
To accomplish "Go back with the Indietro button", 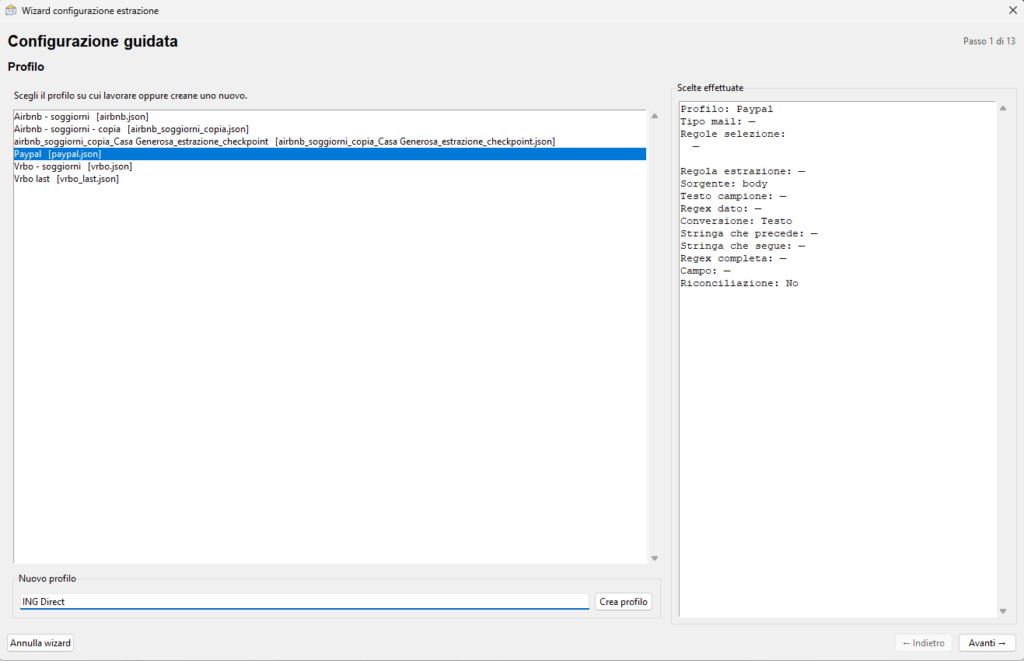I will tap(923, 643).
